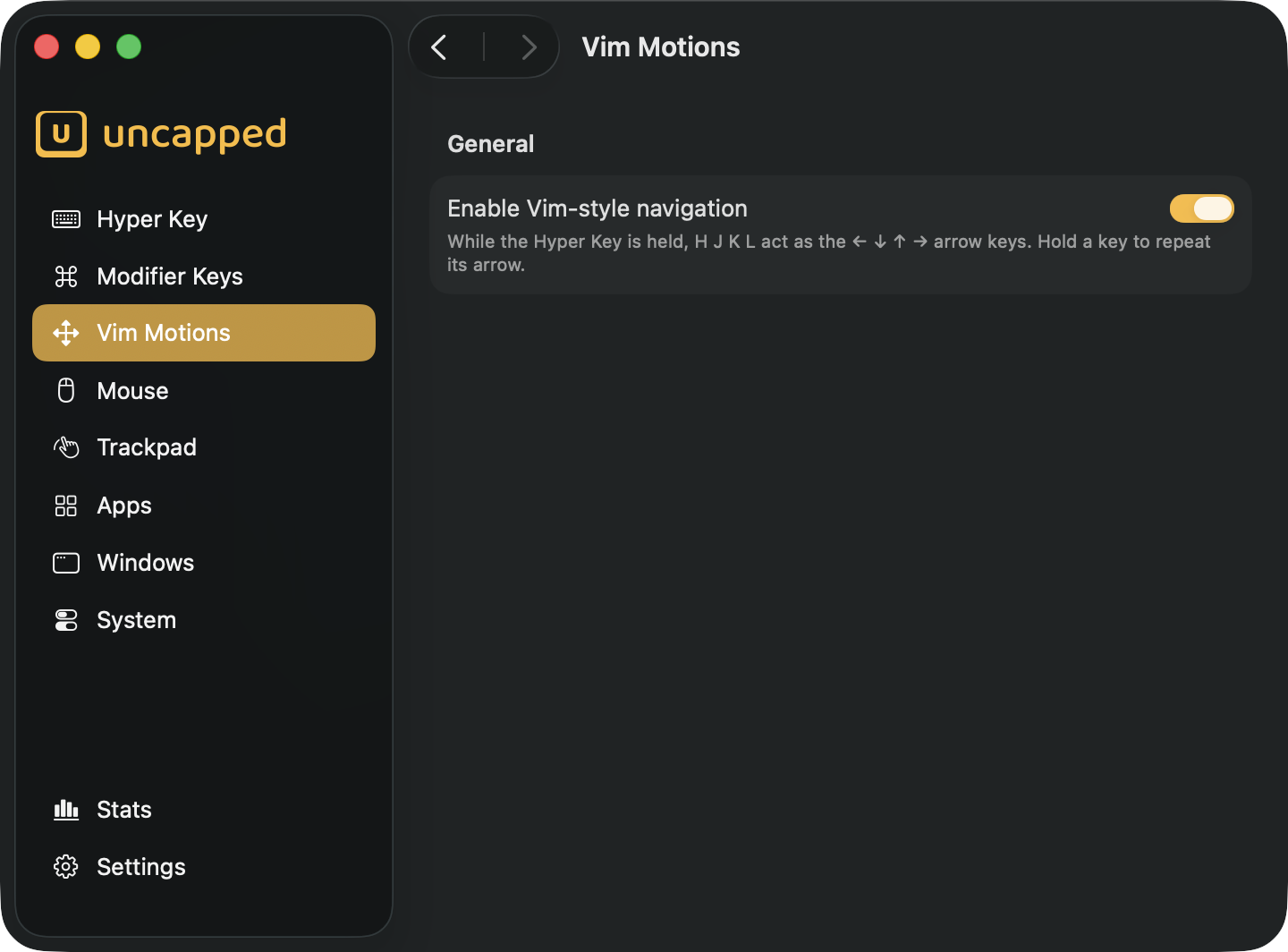This screenshot has height=952, width=1288.
Task: Click Enable Vim-style navigation label
Action: pos(597,208)
